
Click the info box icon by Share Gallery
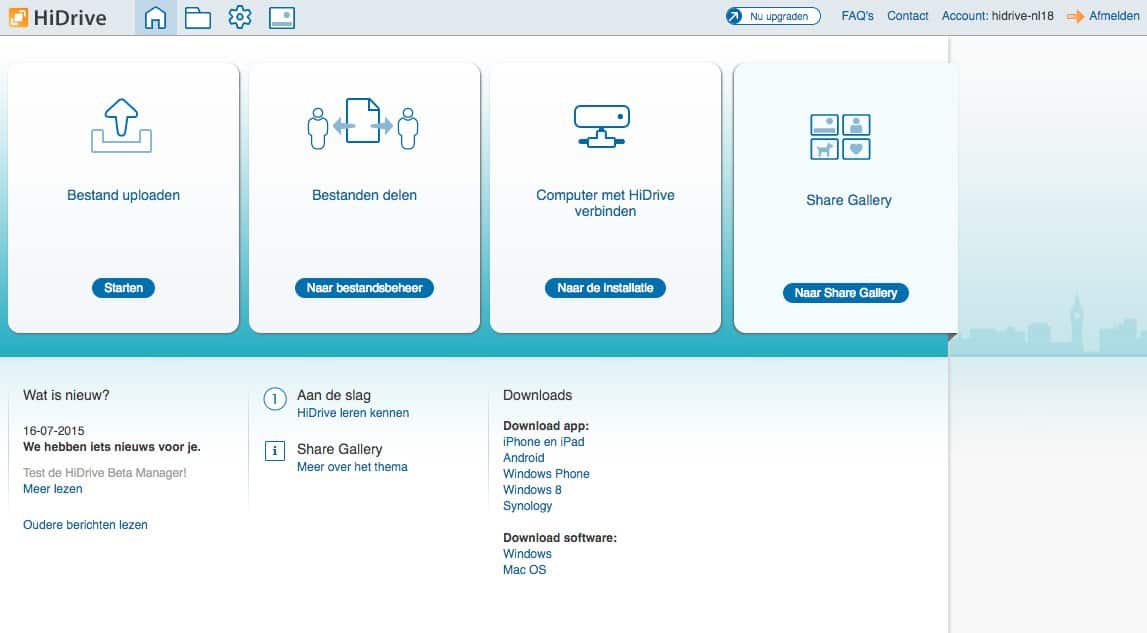click(x=275, y=451)
